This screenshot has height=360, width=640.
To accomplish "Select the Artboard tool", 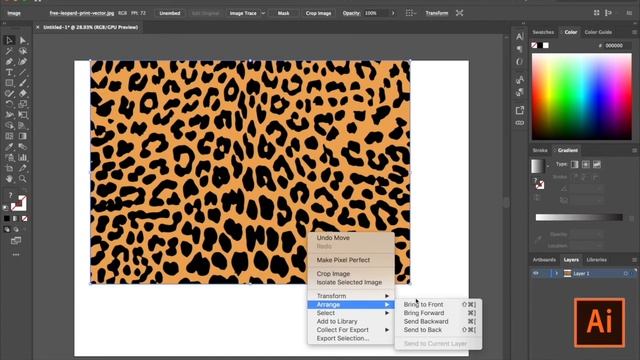I will coord(9,168).
